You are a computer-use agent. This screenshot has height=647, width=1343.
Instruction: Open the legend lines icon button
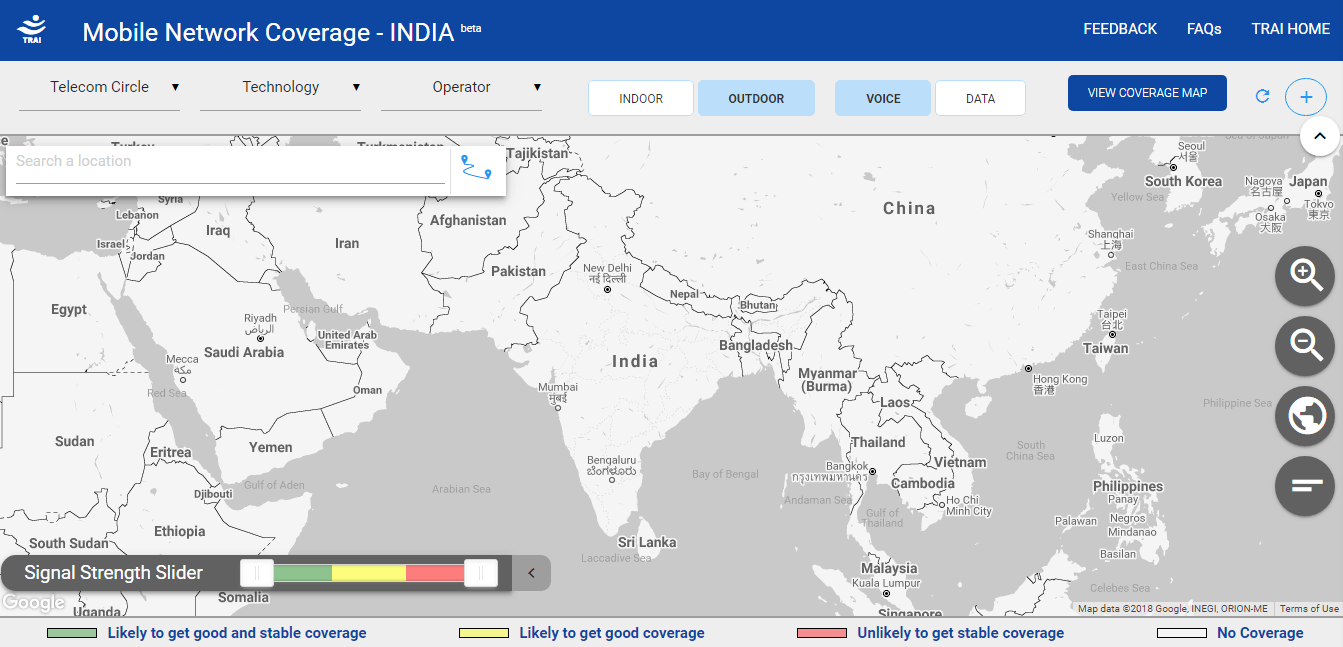coord(1305,486)
